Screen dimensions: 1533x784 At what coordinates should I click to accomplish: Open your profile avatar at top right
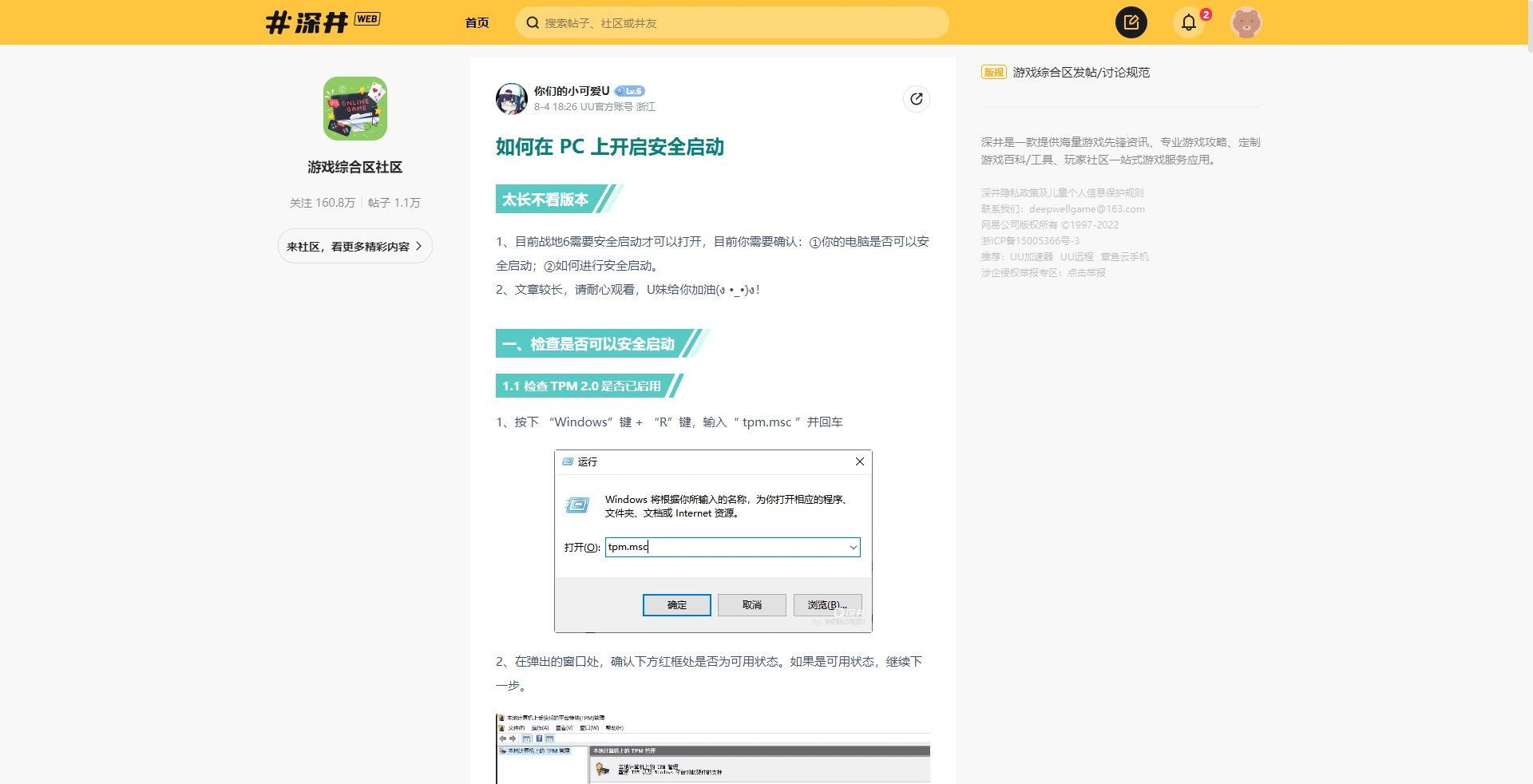(x=1246, y=22)
